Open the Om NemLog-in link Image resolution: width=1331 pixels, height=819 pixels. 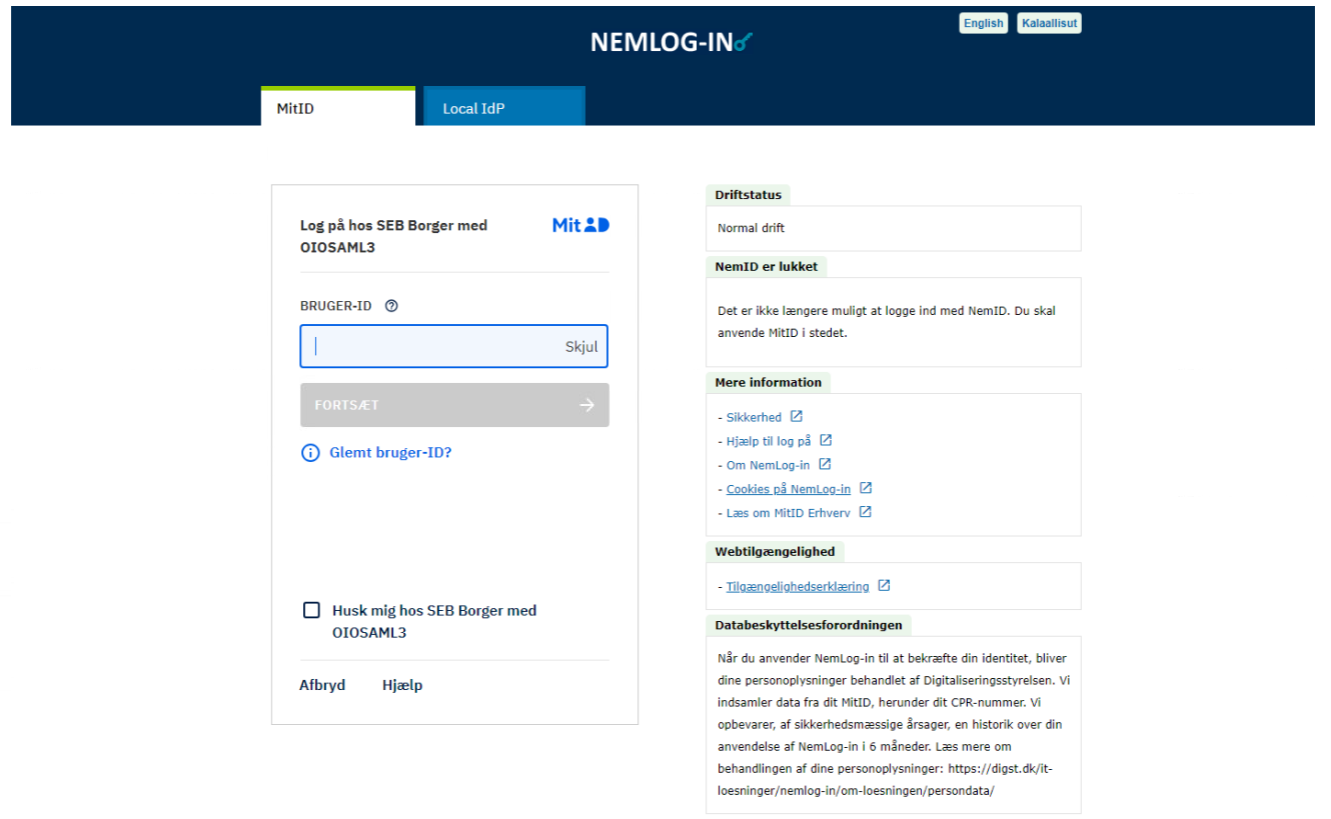[x=768, y=465]
